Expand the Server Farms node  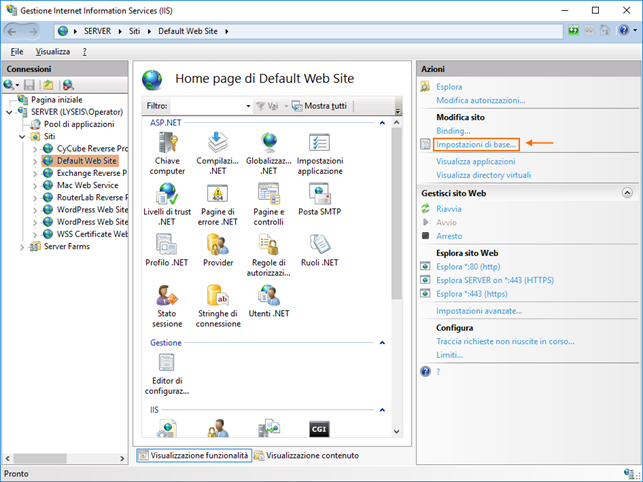[x=22, y=247]
